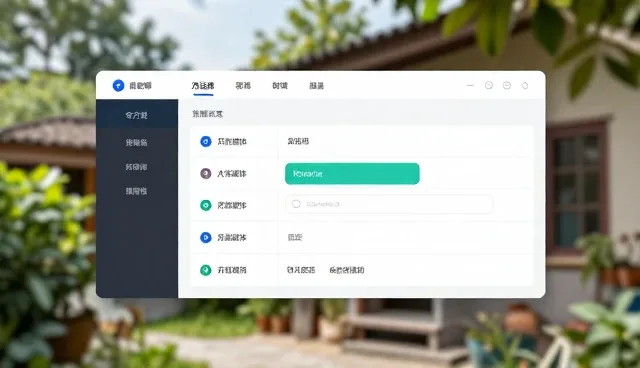The image size is (640, 368).
Task: Click the short value text in the fourth row
Action: [x=295, y=237]
